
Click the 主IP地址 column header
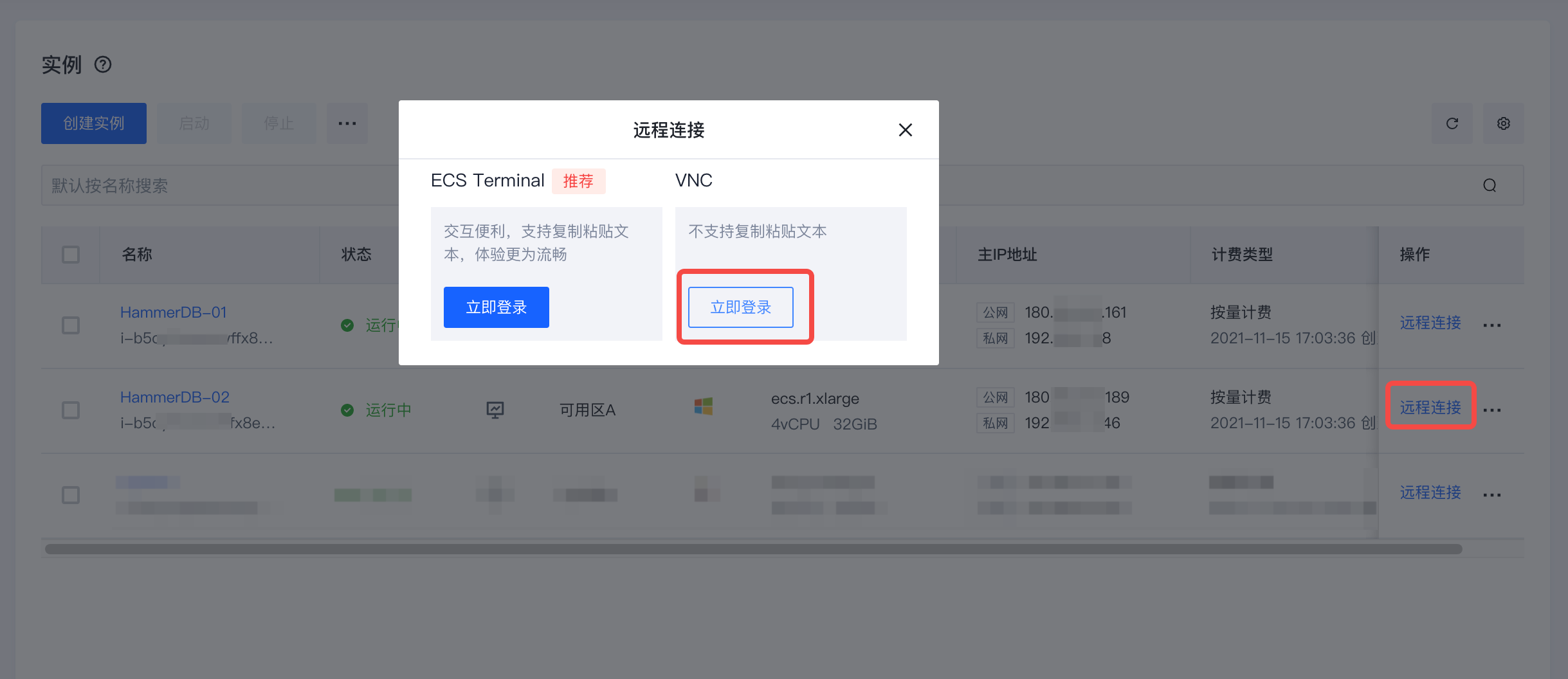1007,255
